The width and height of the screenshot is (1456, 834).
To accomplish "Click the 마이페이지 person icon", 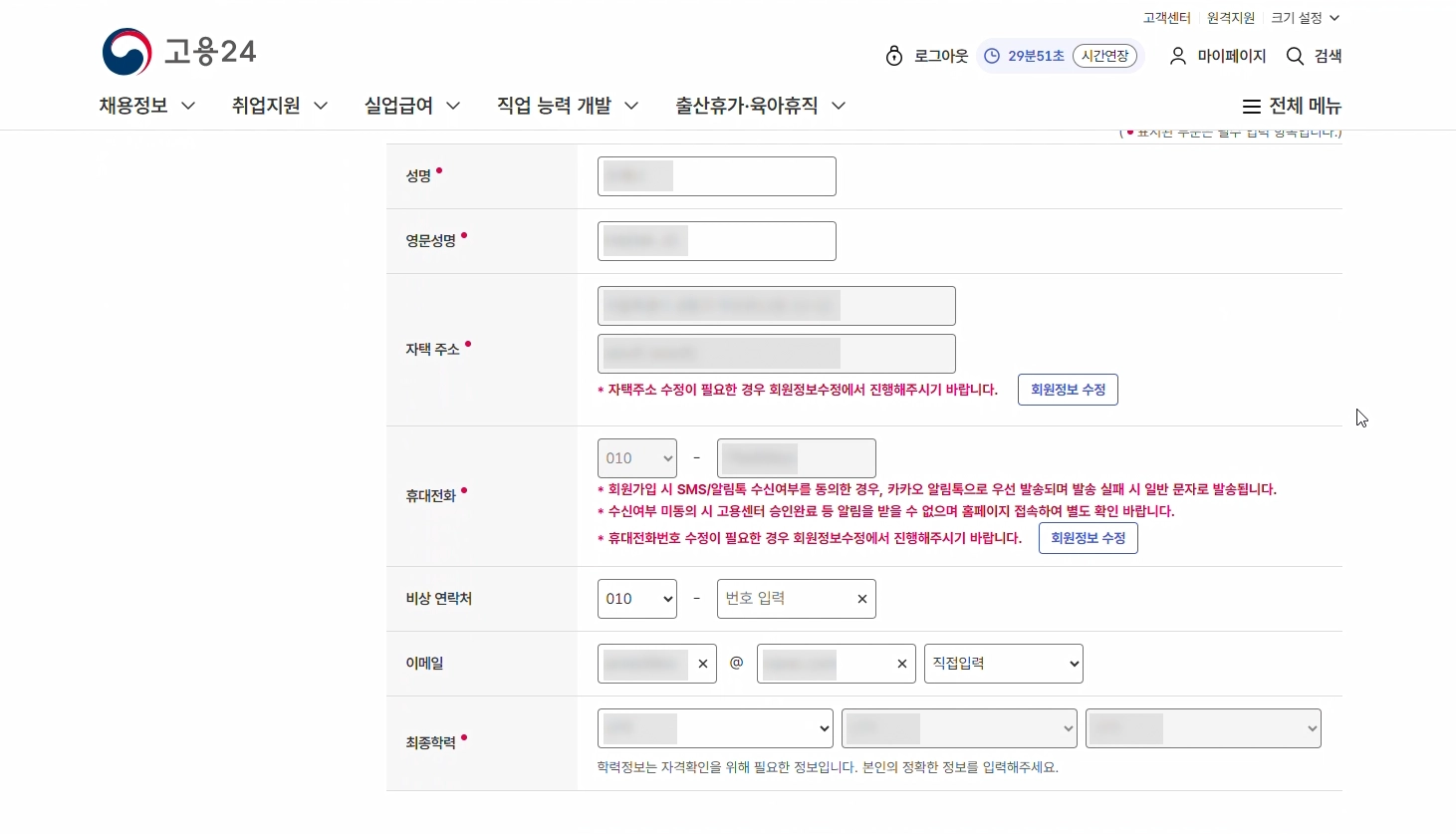I will 1178,56.
